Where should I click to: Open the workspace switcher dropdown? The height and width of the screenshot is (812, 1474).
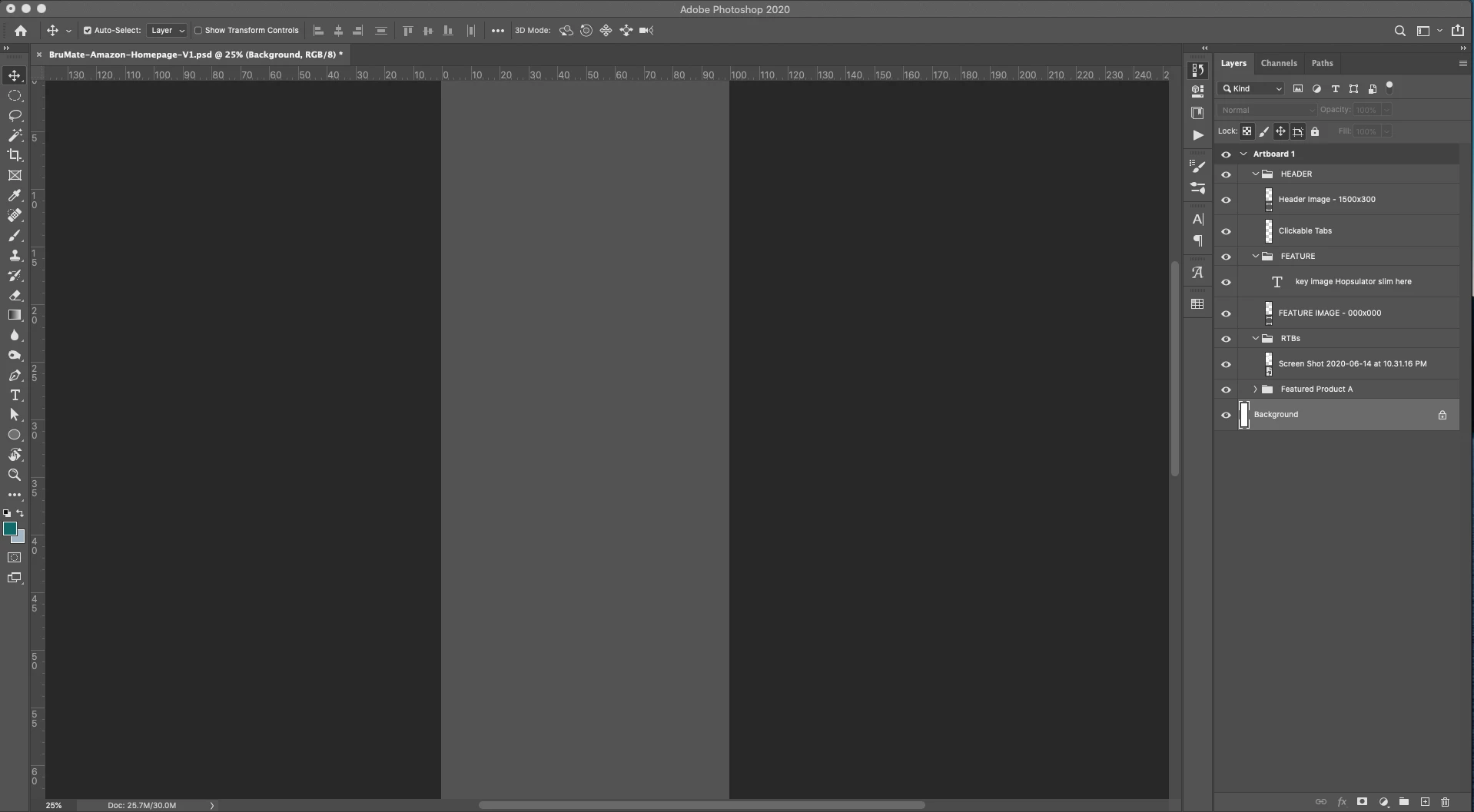click(x=1428, y=31)
